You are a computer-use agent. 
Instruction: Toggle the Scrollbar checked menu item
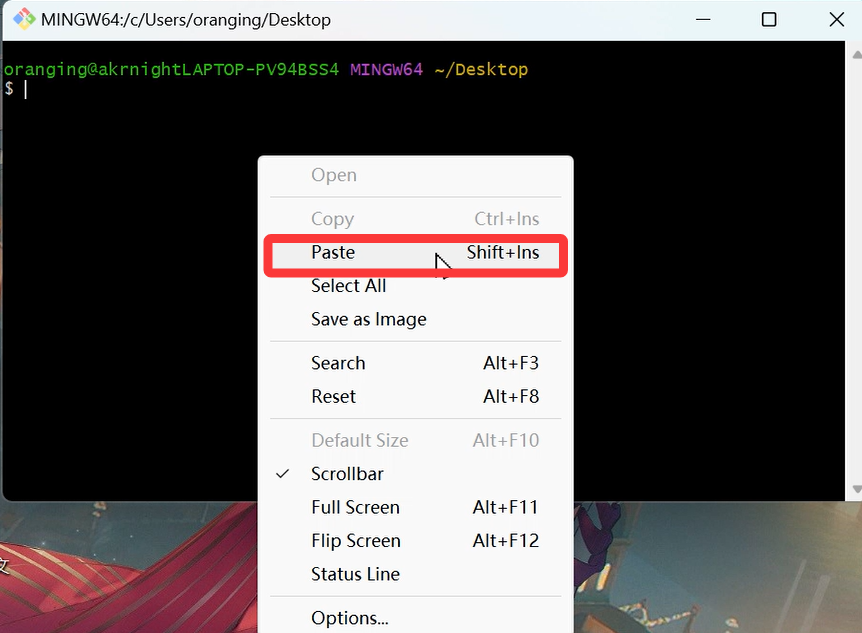[x=416, y=474]
